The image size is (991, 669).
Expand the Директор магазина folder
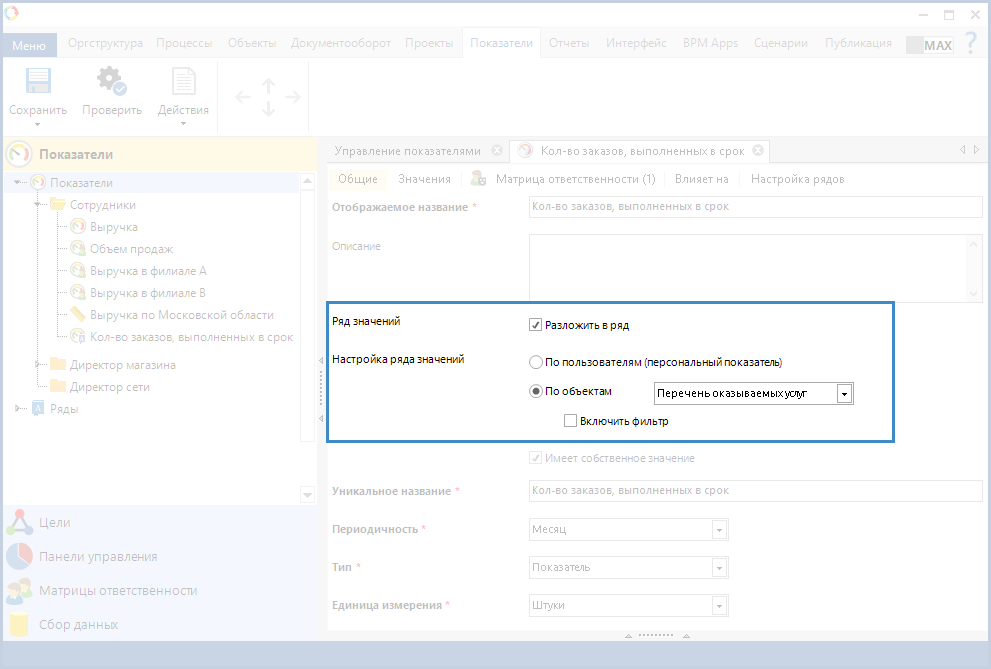coord(38,365)
